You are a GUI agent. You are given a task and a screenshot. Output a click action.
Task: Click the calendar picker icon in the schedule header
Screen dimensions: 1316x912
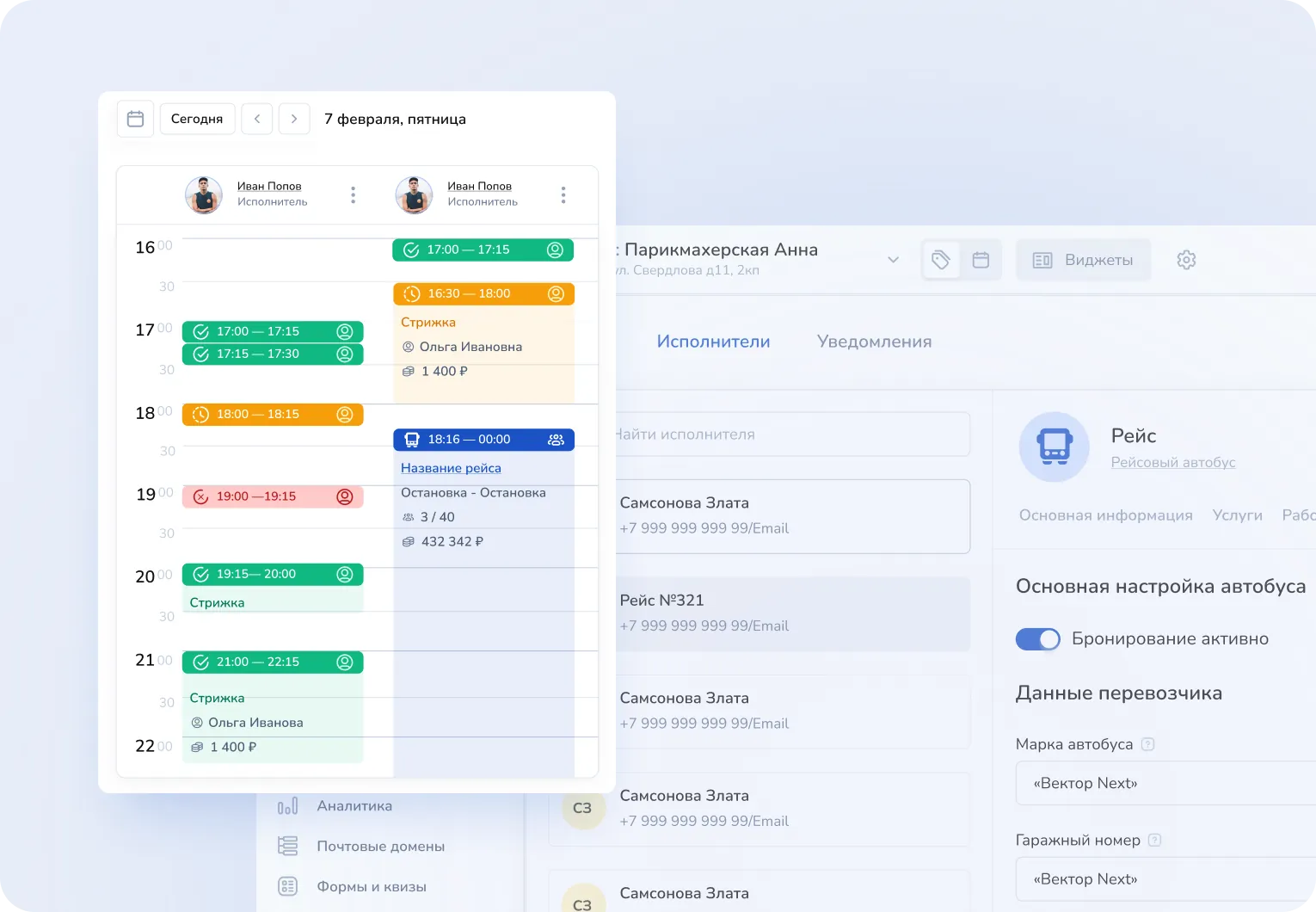[135, 119]
